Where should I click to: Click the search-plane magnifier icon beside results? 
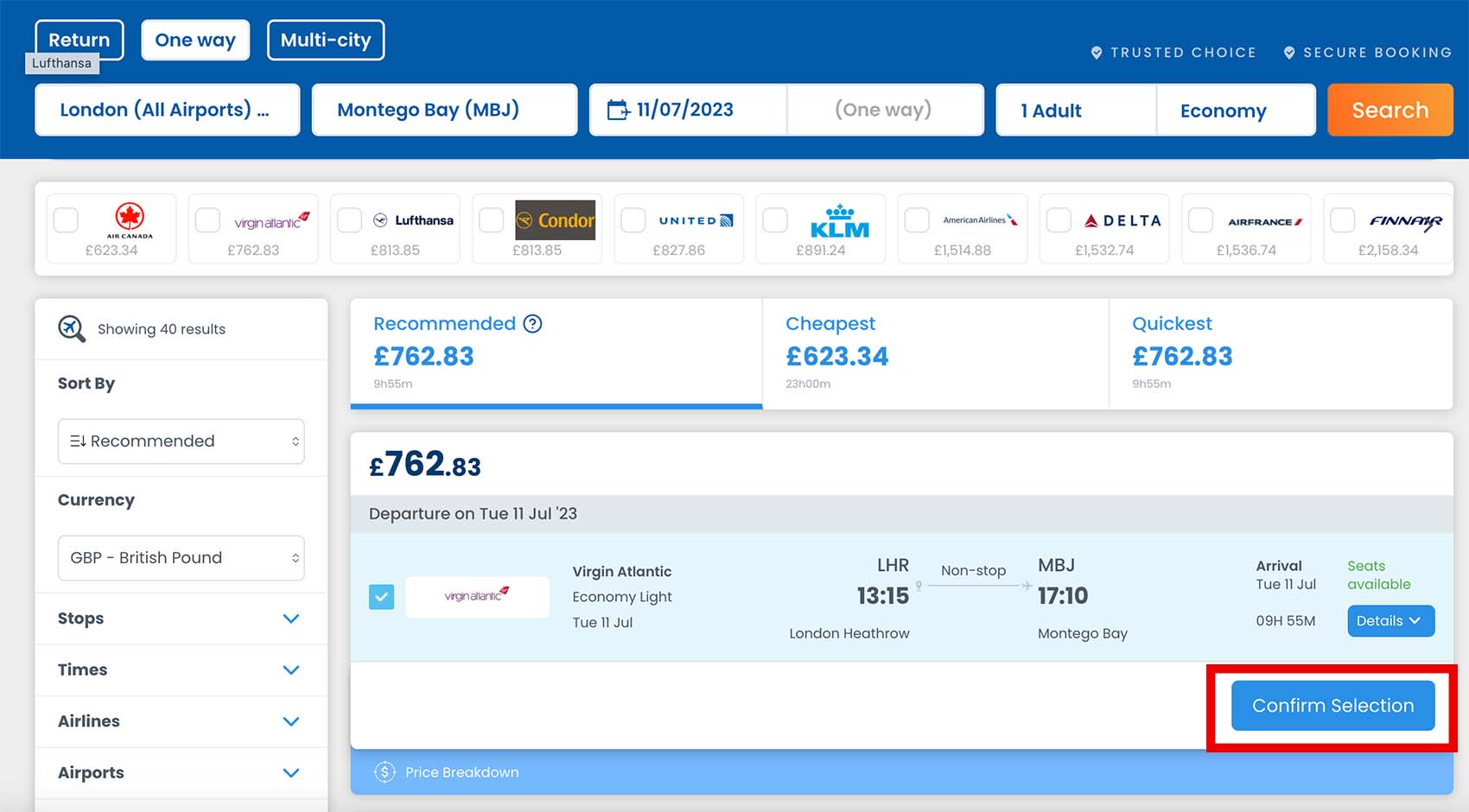(x=72, y=329)
